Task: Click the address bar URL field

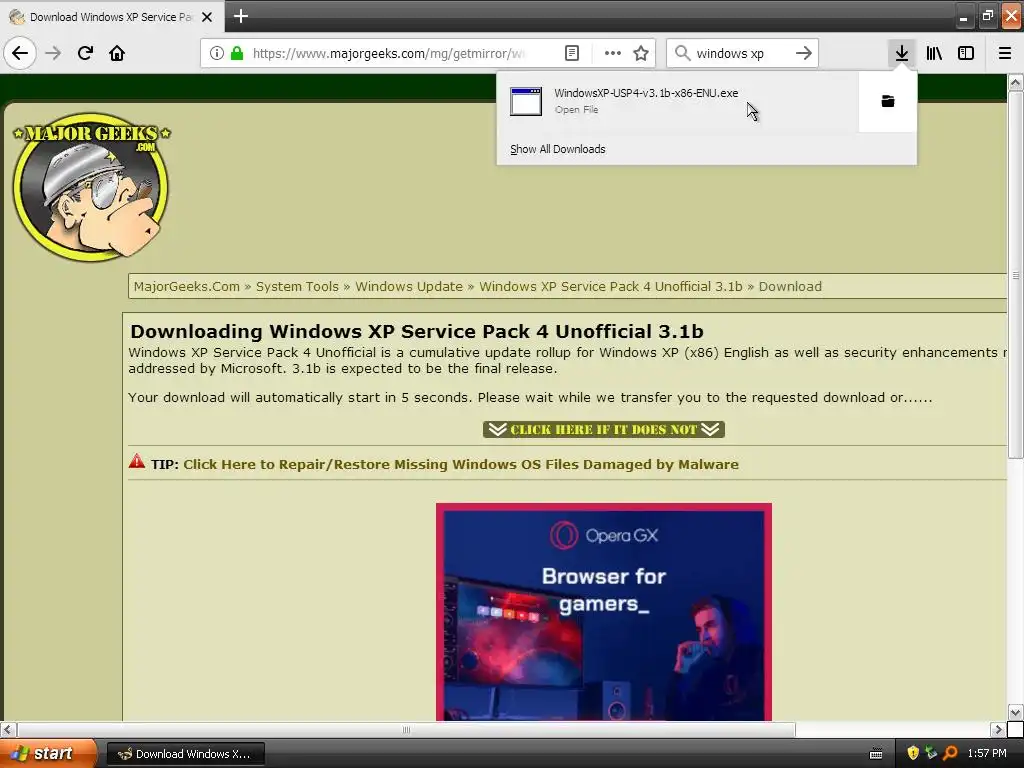Action: pyautogui.click(x=388, y=54)
